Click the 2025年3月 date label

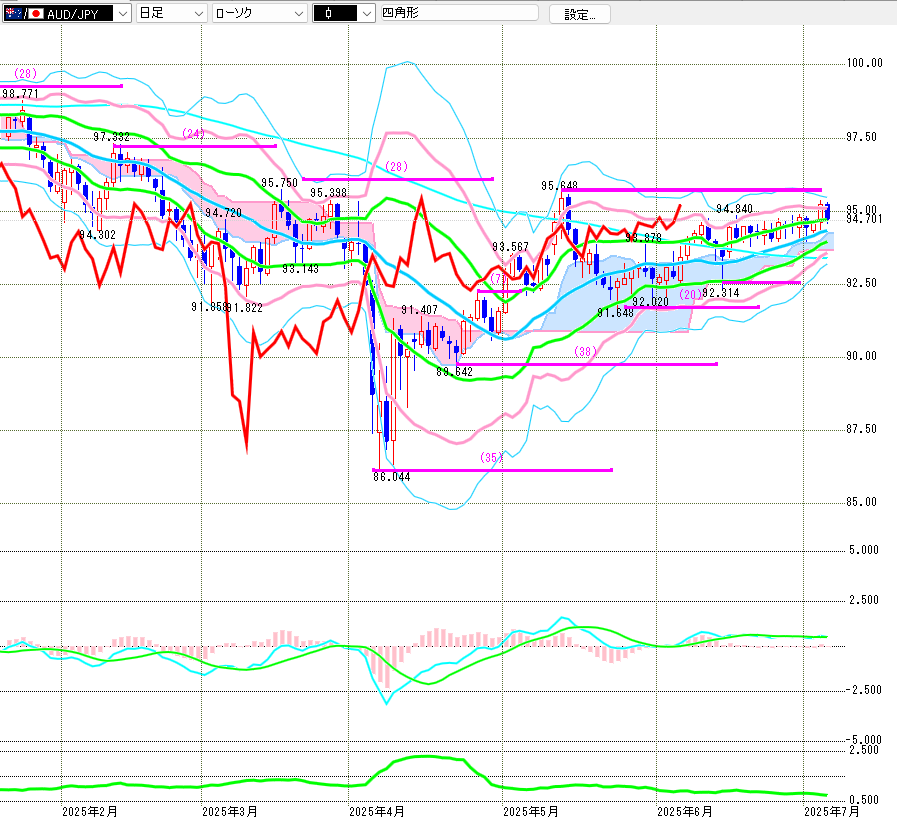coord(230,812)
